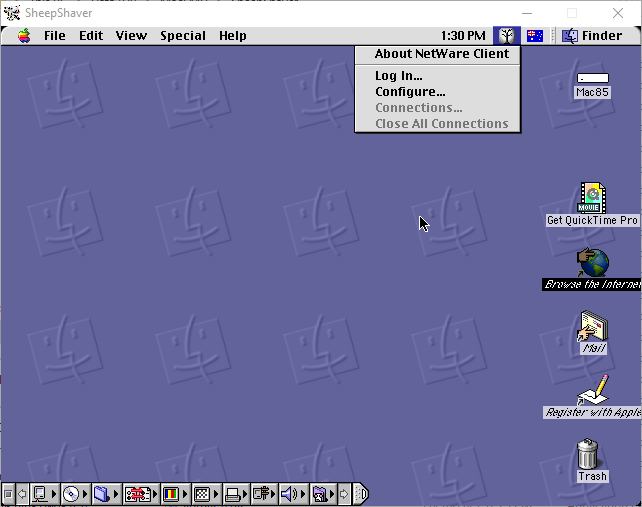Open AppleTalk Switch module in Control Strip
Image resolution: width=642 pixels, height=507 pixels.
pyautogui.click(x=44, y=494)
